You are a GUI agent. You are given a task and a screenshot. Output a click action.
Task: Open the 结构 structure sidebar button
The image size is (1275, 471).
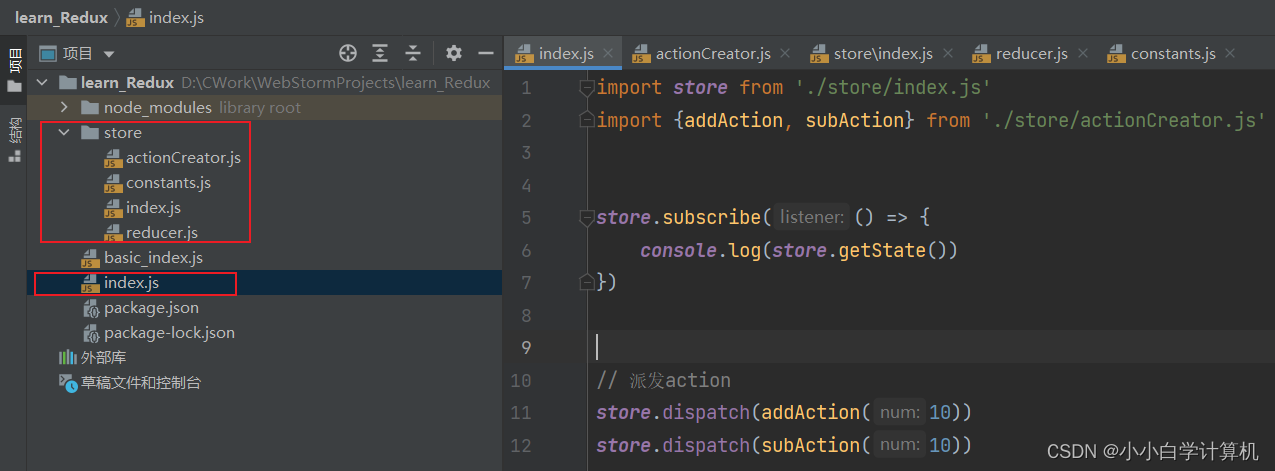click(14, 140)
